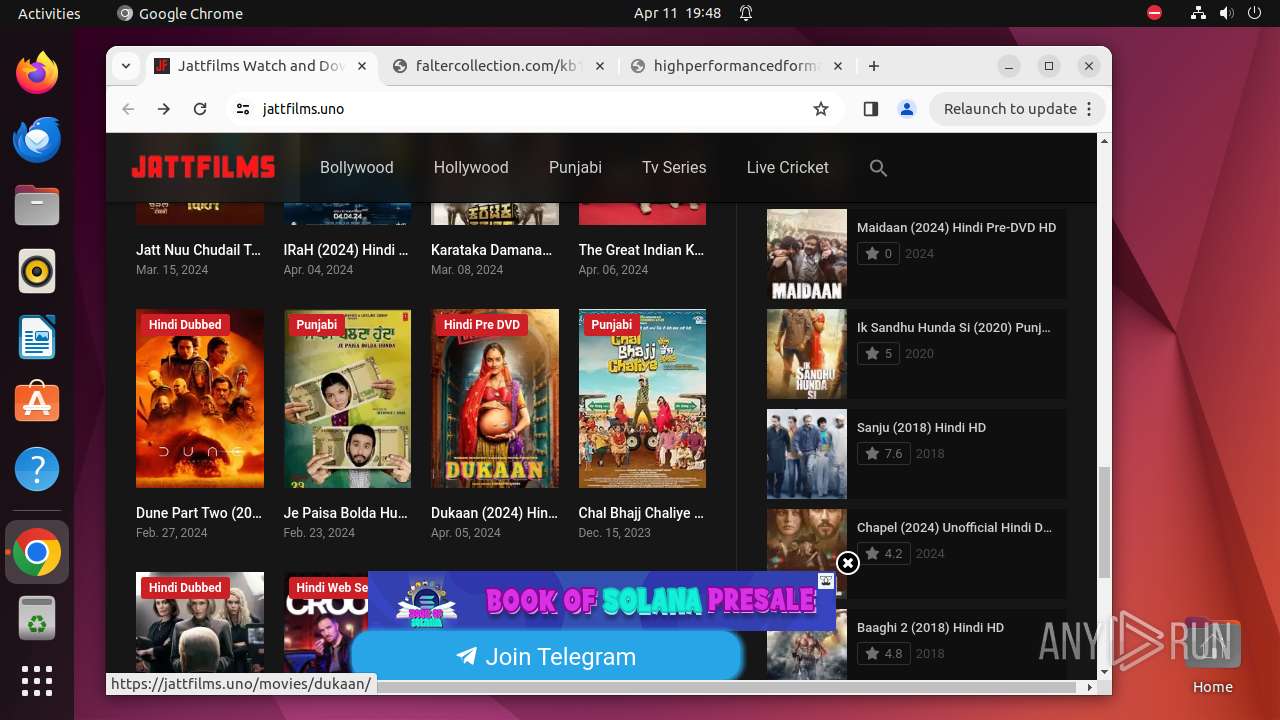
Task: Open Dune Part Two title link
Action: (x=199, y=513)
